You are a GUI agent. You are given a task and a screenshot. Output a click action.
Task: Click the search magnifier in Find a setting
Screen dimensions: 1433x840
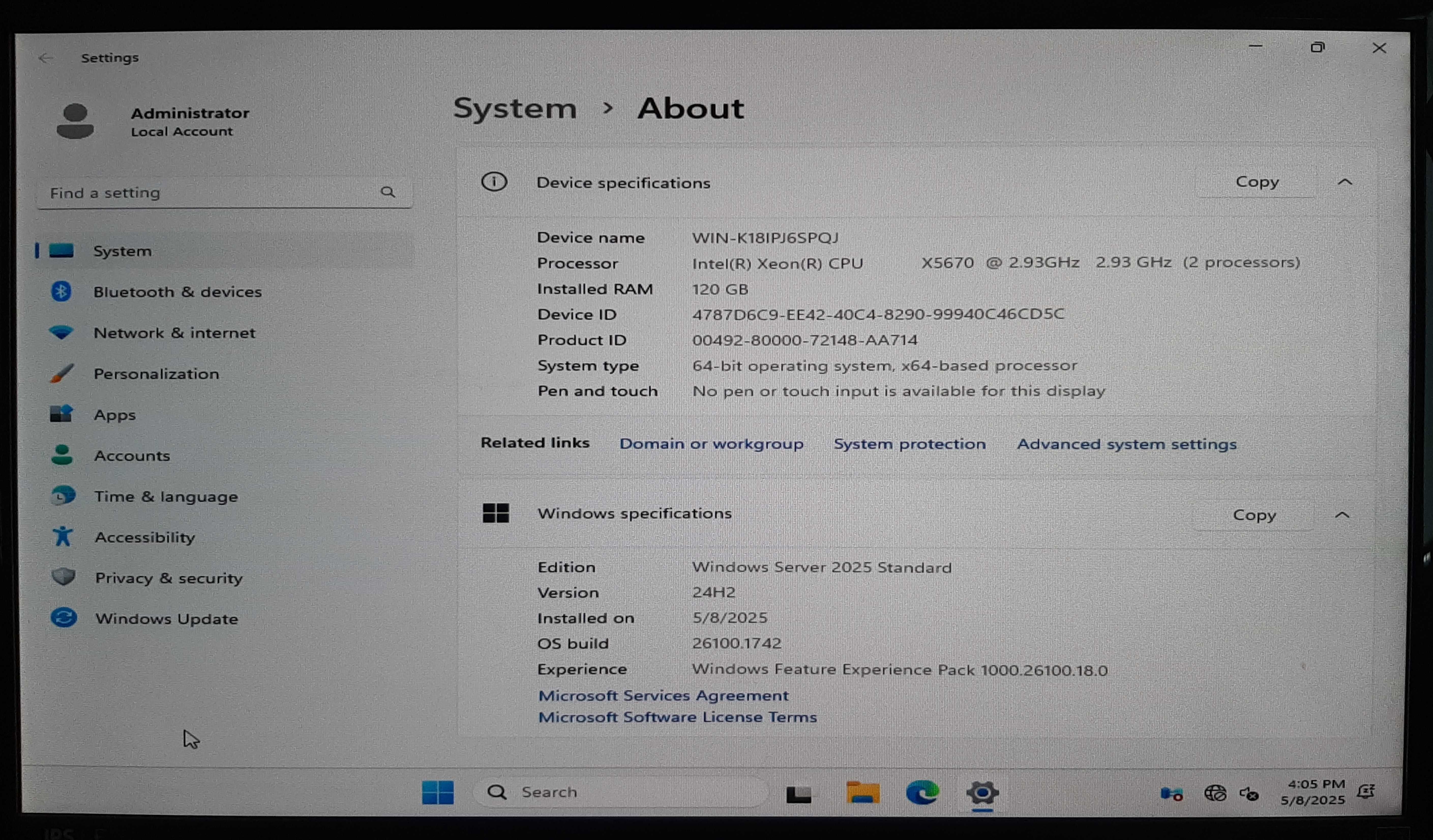click(388, 192)
